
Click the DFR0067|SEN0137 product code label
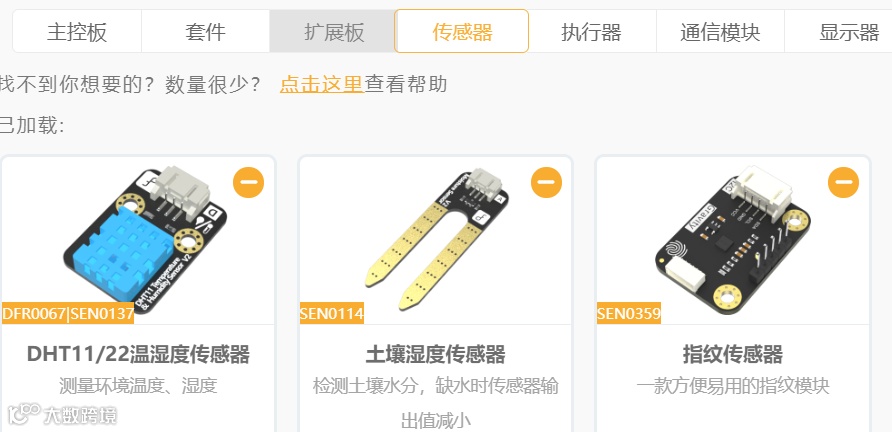(68, 313)
